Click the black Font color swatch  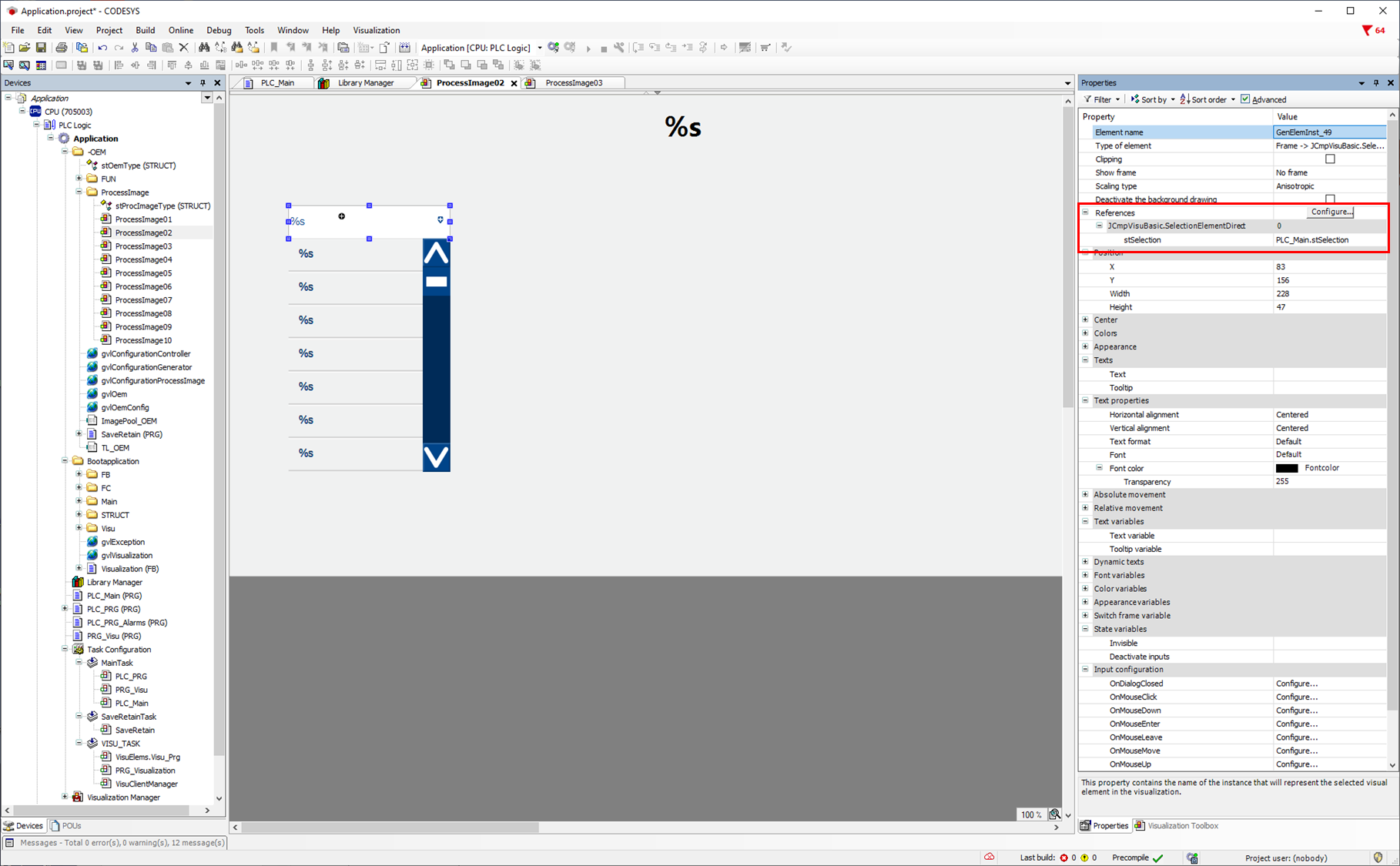click(1286, 468)
